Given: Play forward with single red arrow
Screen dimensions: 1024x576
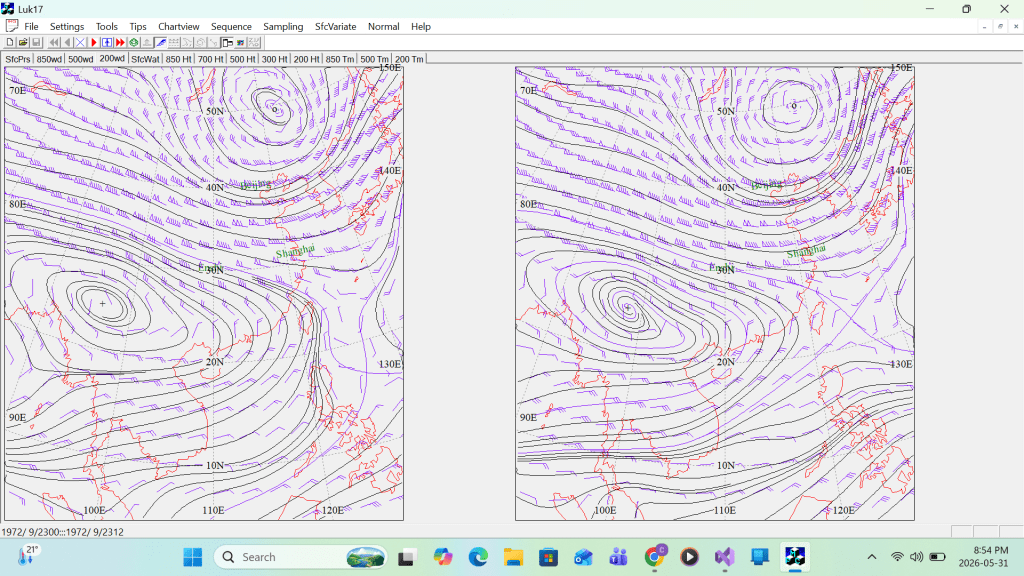Looking at the screenshot, I should [x=94, y=42].
